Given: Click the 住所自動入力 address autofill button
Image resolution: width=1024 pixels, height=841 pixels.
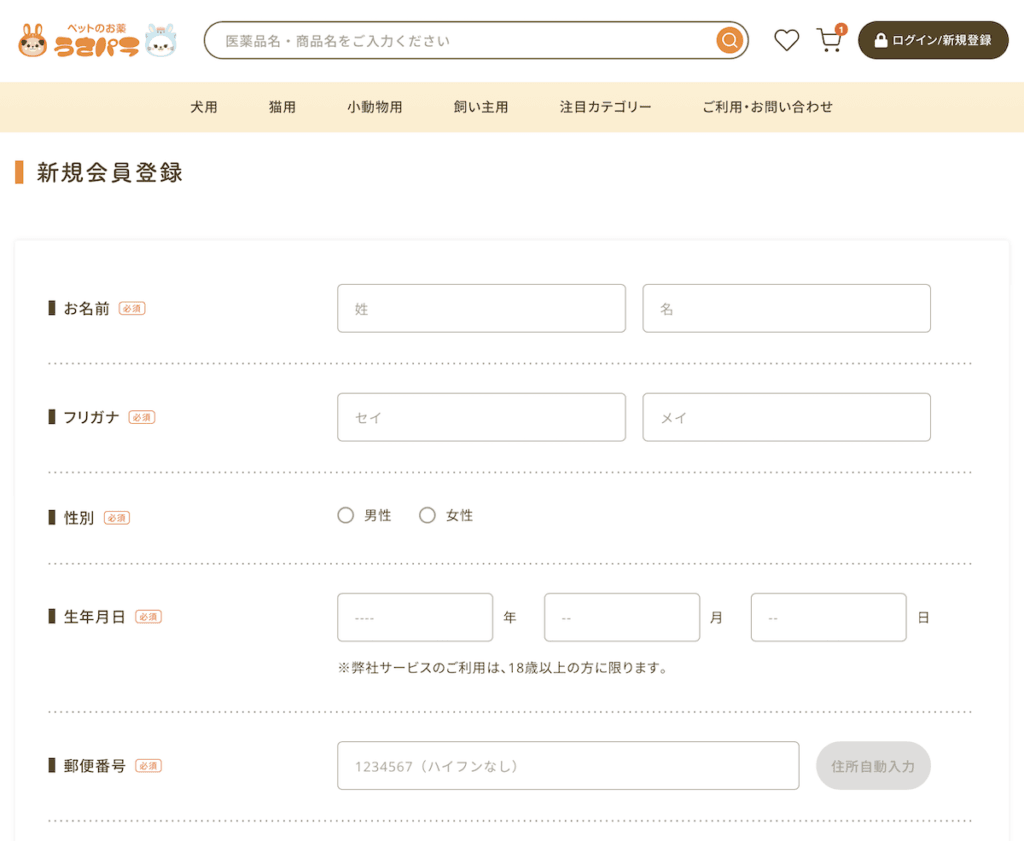Looking at the screenshot, I should (873, 765).
